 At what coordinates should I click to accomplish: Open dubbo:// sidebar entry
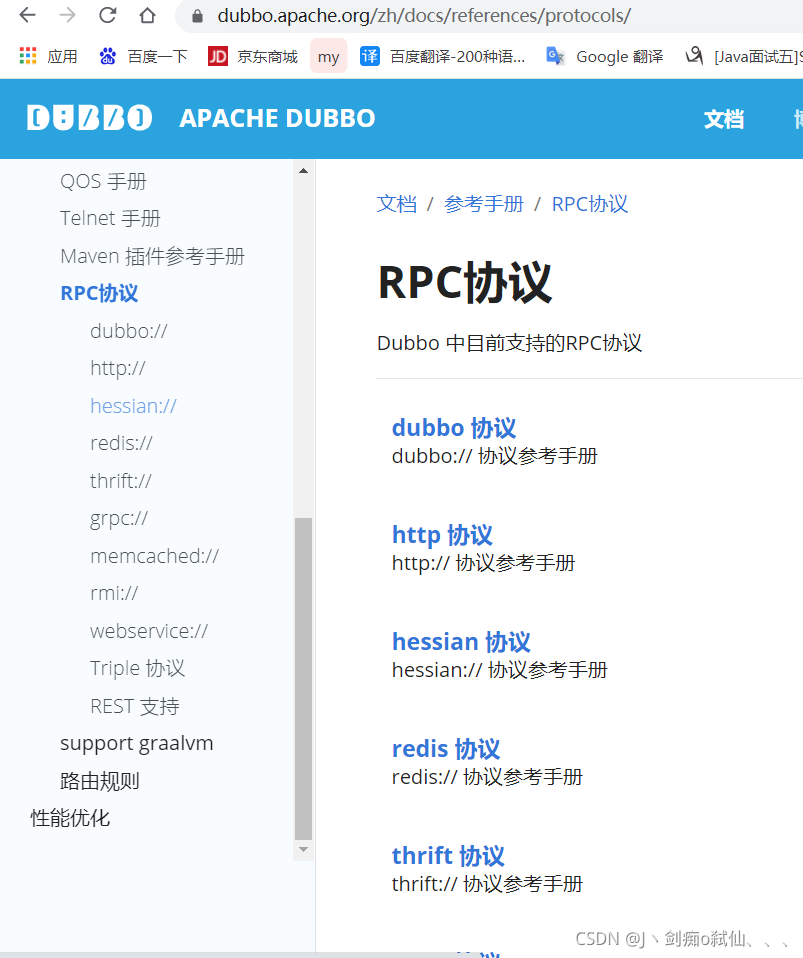click(128, 331)
